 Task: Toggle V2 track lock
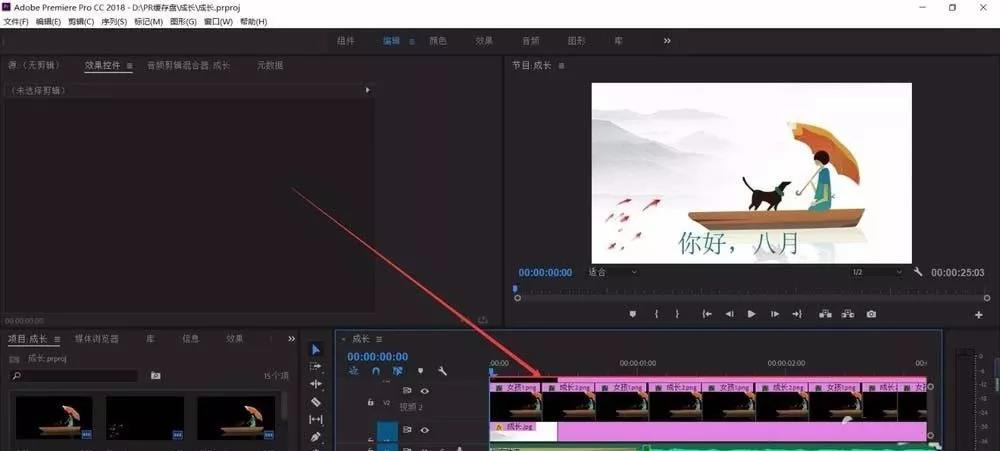(x=370, y=403)
